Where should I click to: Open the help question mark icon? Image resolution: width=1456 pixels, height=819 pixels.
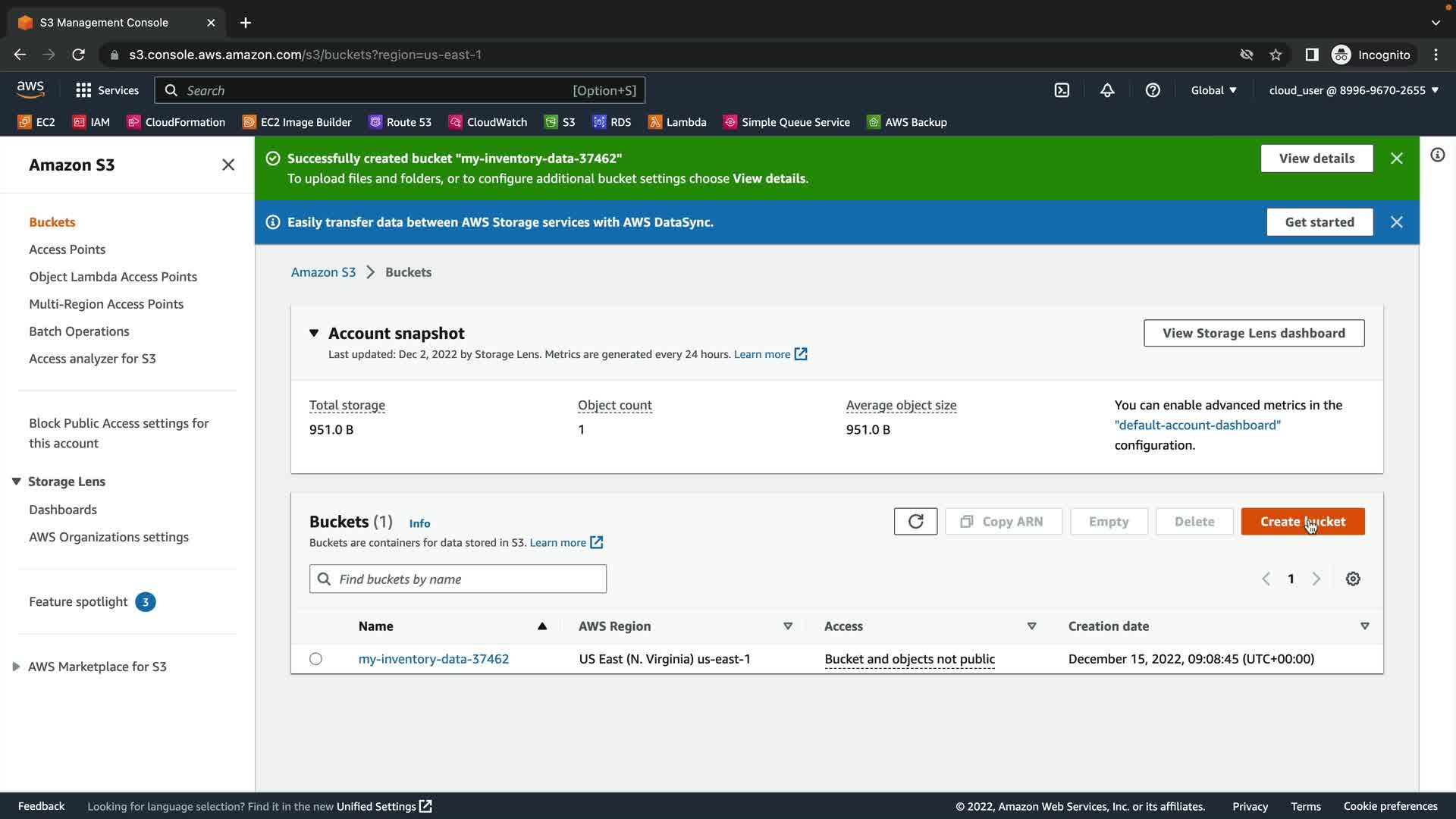click(x=1153, y=90)
